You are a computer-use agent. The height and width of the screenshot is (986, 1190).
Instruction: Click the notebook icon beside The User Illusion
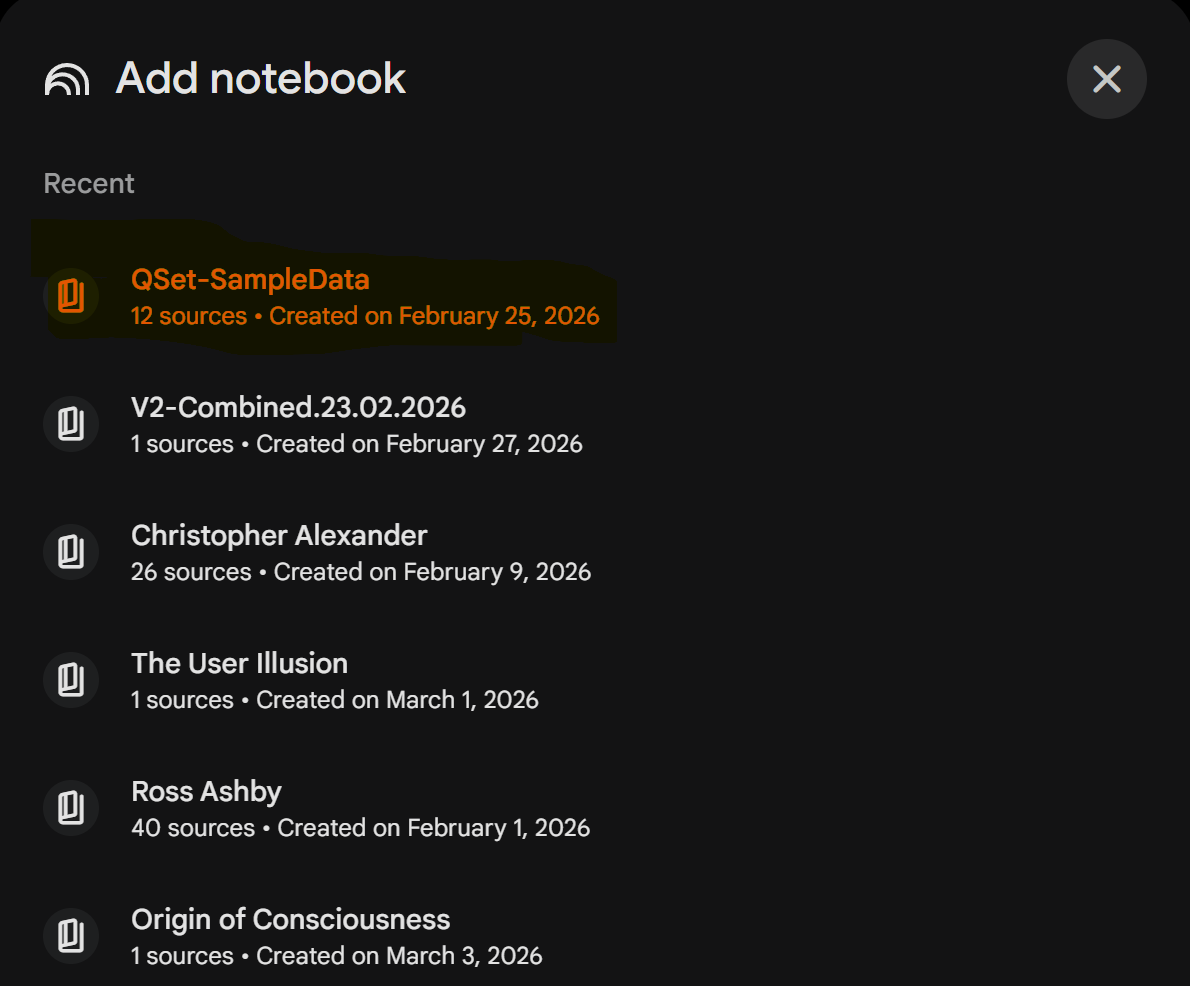tap(70, 680)
